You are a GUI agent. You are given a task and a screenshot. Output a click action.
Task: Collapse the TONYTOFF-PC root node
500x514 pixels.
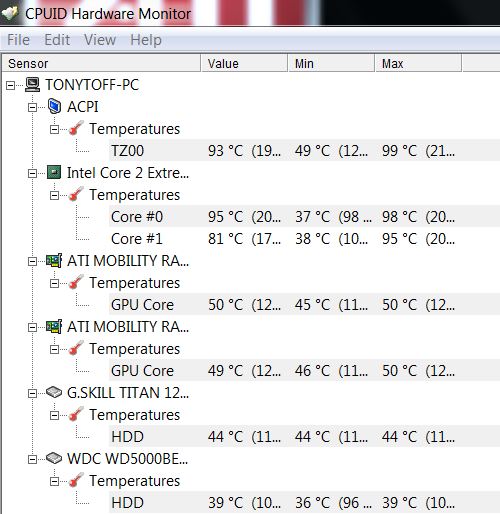click(x=11, y=85)
